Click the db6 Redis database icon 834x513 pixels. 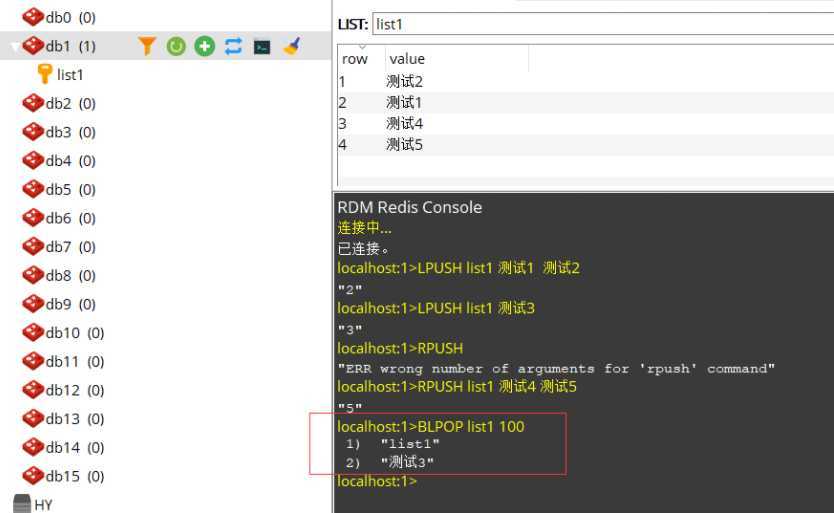coord(33,218)
